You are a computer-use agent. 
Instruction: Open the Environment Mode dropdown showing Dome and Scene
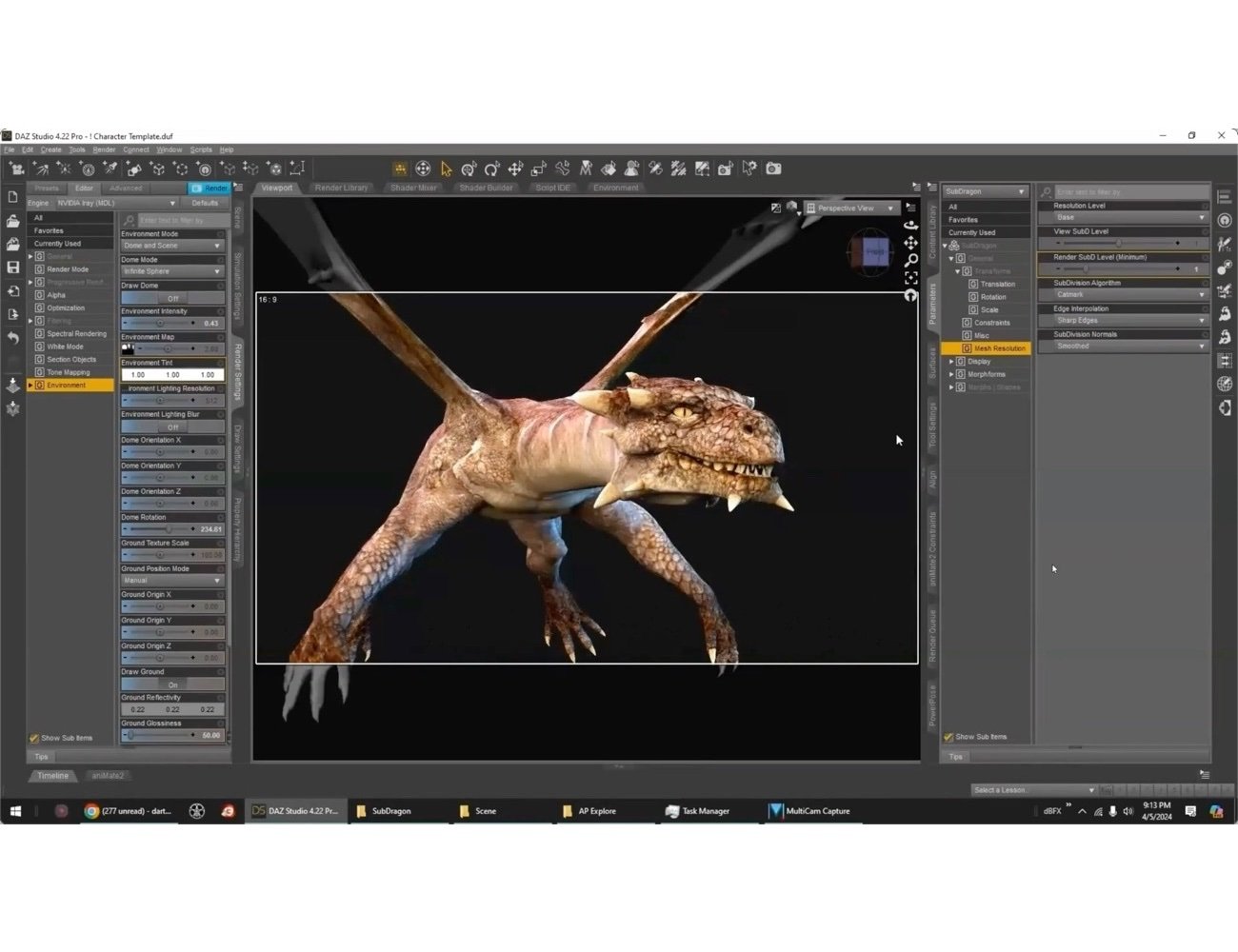(x=172, y=245)
